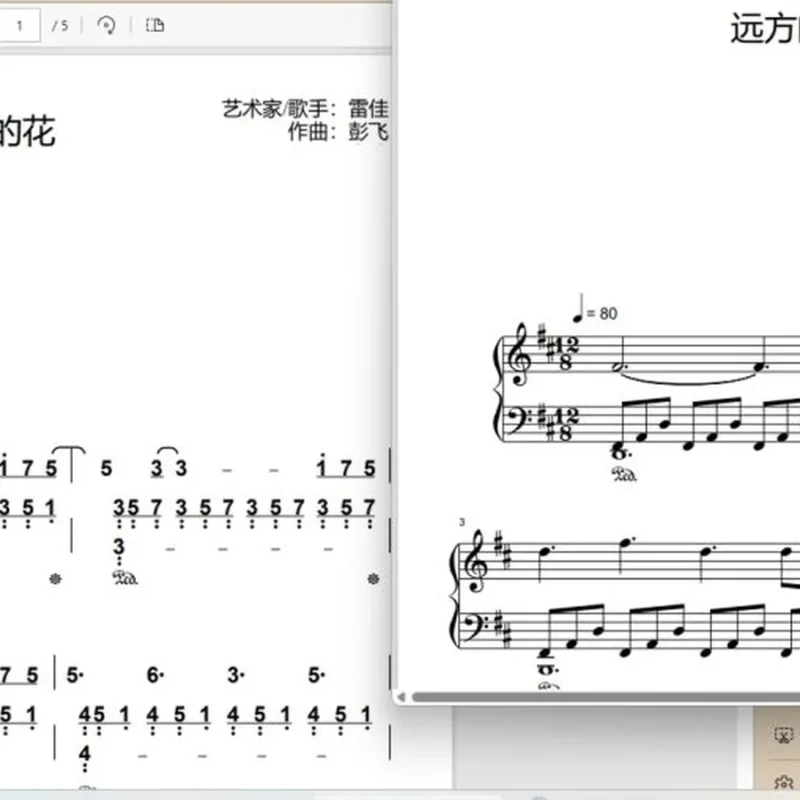Click the Ped. marking under first bass staff
Screen dimensions: 800x800
pyautogui.click(x=624, y=474)
